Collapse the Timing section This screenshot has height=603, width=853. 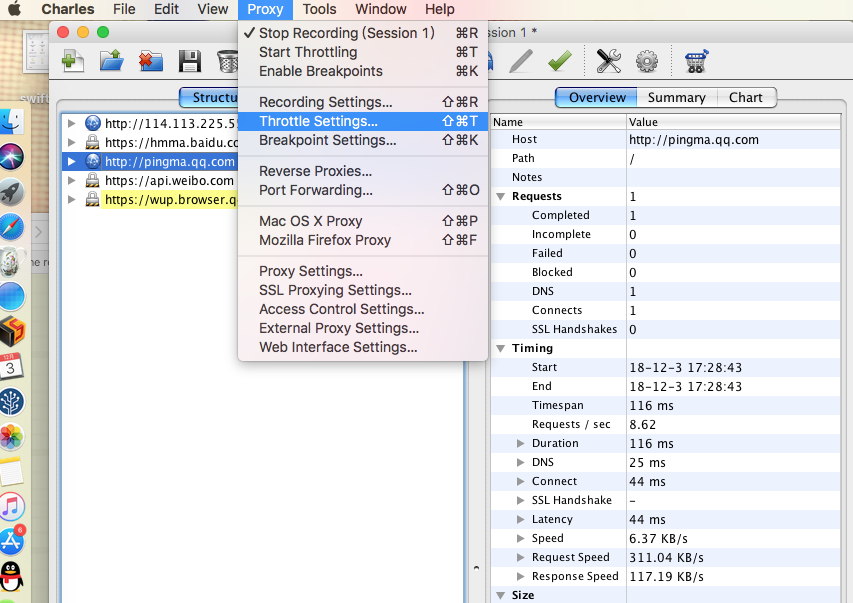tap(501, 348)
